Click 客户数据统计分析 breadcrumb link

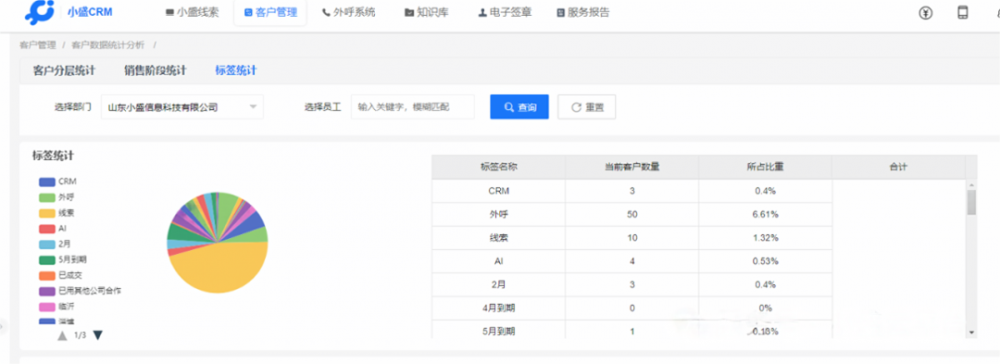(108, 45)
